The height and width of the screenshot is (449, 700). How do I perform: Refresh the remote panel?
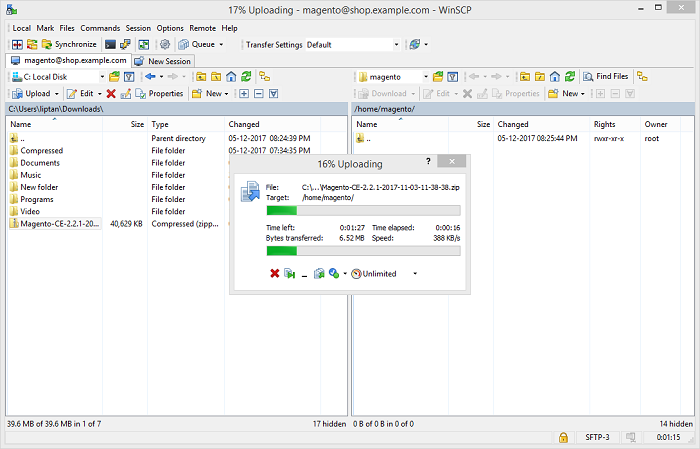[x=570, y=77]
